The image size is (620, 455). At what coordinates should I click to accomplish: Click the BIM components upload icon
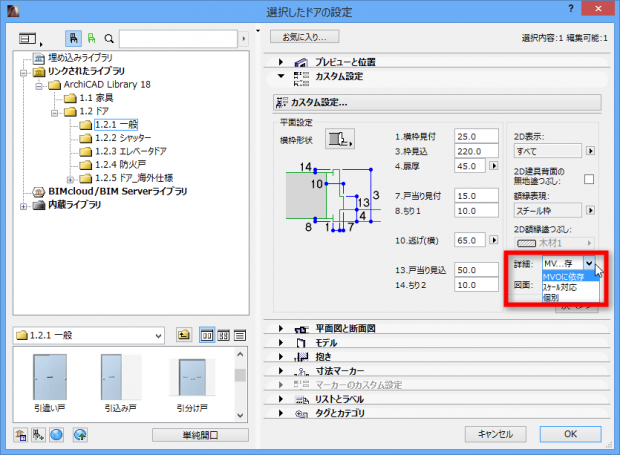click(x=80, y=435)
